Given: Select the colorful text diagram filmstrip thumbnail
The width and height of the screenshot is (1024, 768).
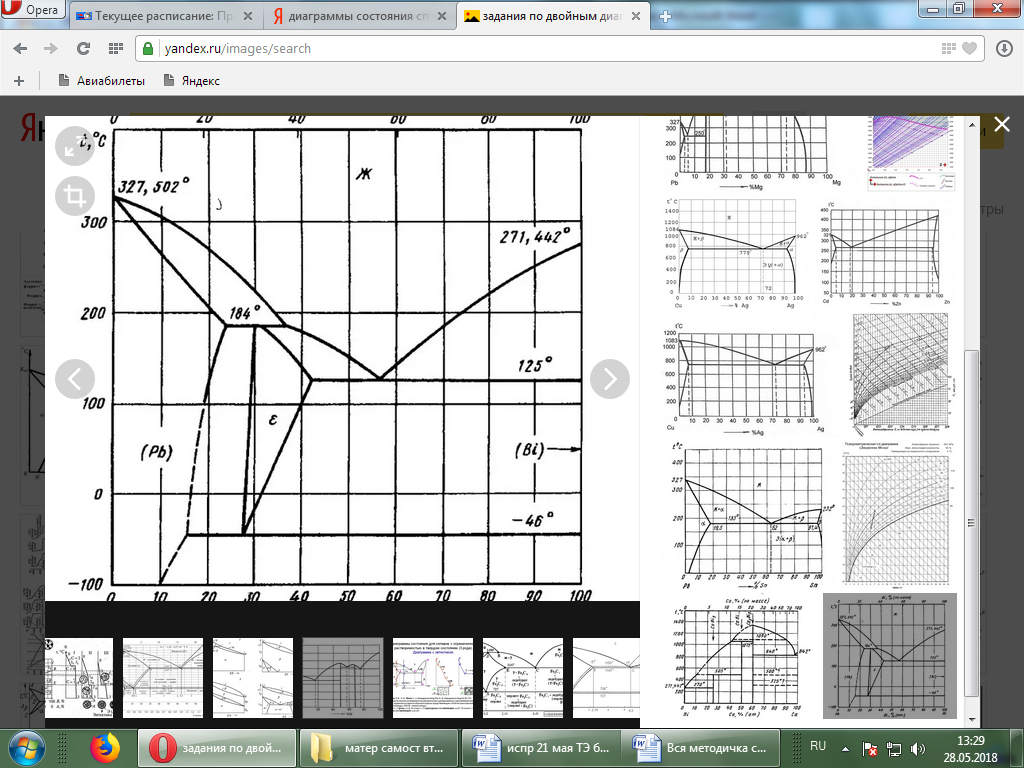Looking at the screenshot, I should click(433, 678).
